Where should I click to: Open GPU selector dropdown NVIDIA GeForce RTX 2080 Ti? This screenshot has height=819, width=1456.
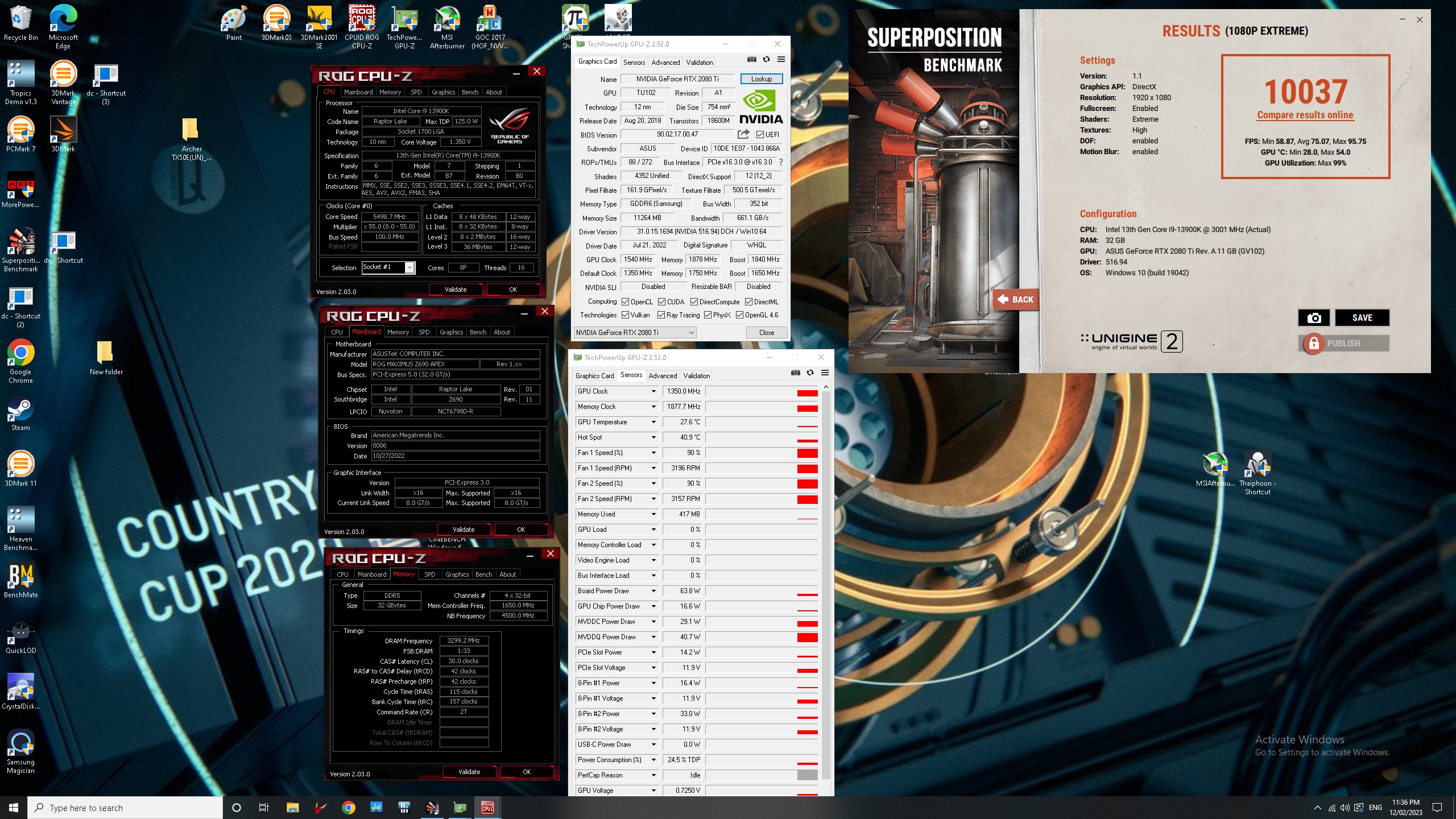click(635, 333)
